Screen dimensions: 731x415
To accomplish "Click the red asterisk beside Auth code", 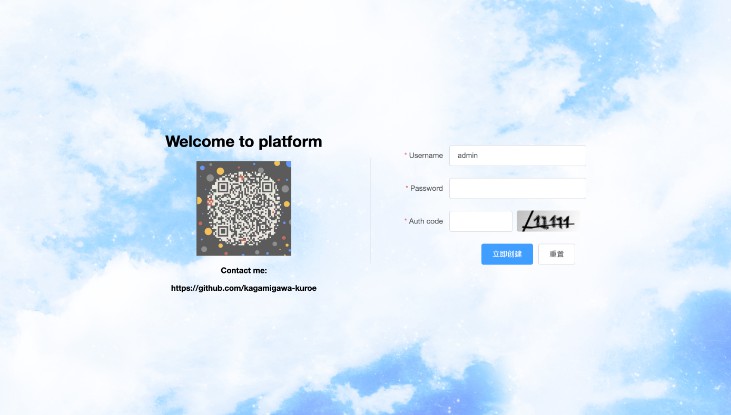I will [406, 221].
